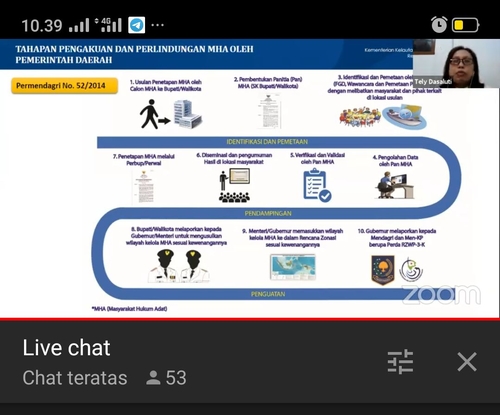Tap Tely Dasaluti speaker video thumbnail

point(456,64)
